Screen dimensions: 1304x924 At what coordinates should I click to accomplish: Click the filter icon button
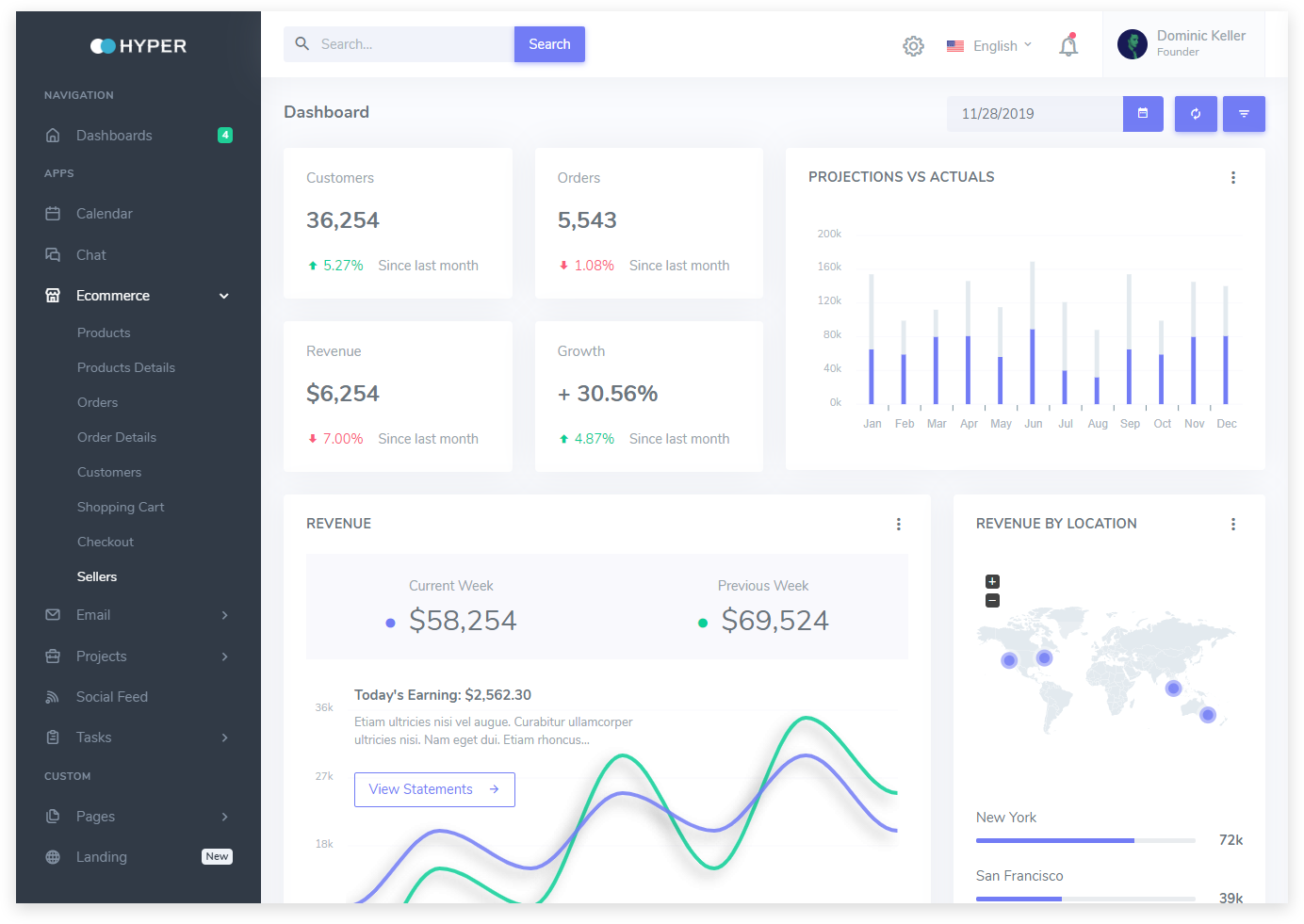click(x=1244, y=114)
